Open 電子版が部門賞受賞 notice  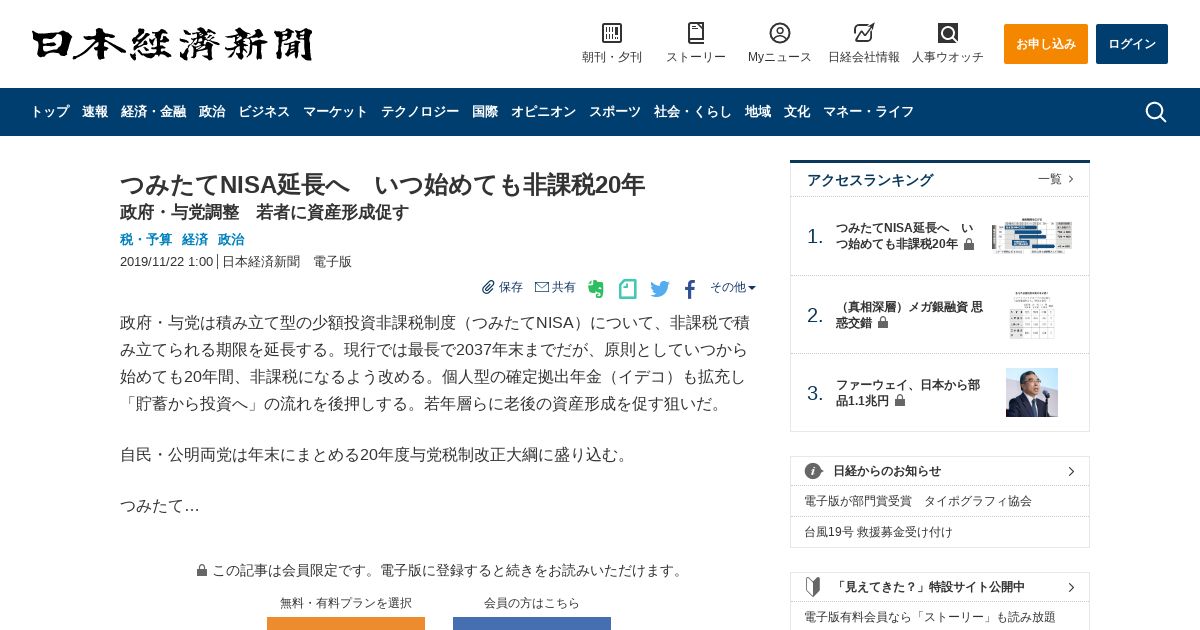pos(918,501)
